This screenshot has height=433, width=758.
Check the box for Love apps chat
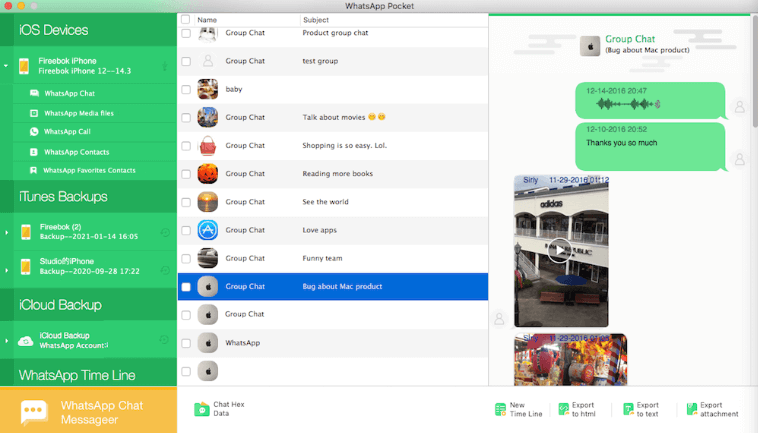[186, 230]
